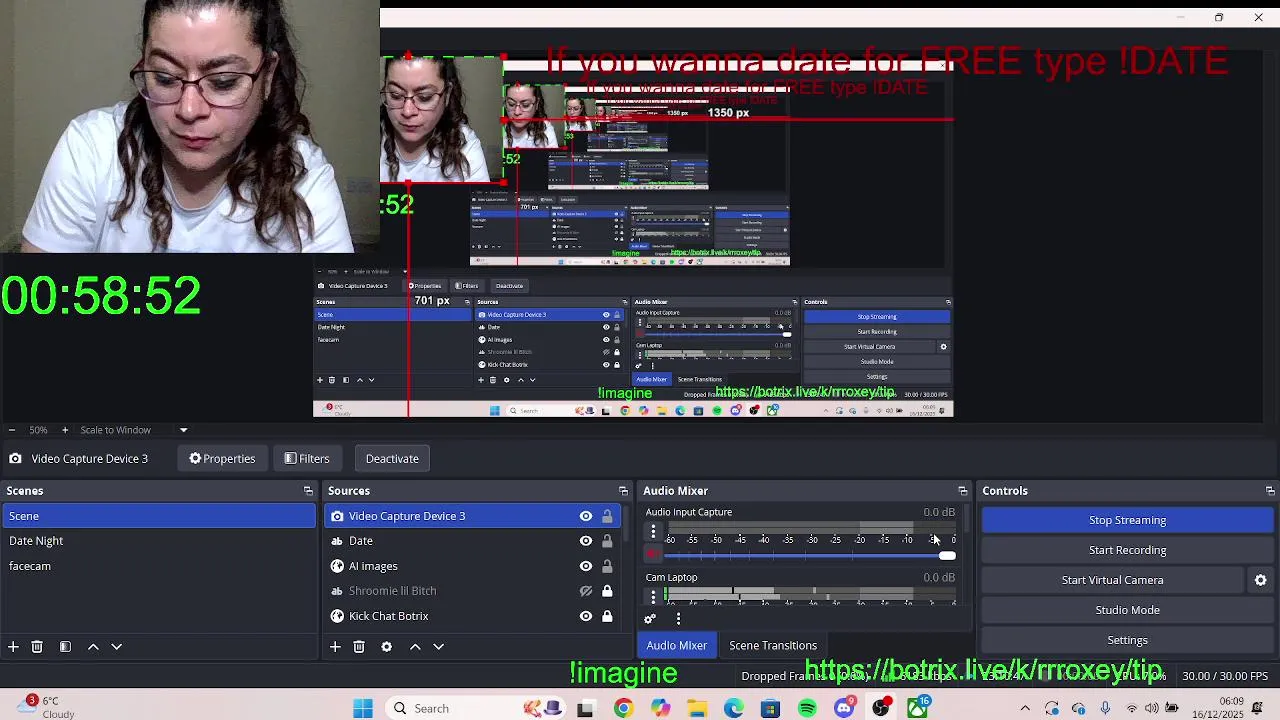This screenshot has width=1280, height=720.
Task: Unlock the Shroomie lil Bitch source
Action: (607, 591)
